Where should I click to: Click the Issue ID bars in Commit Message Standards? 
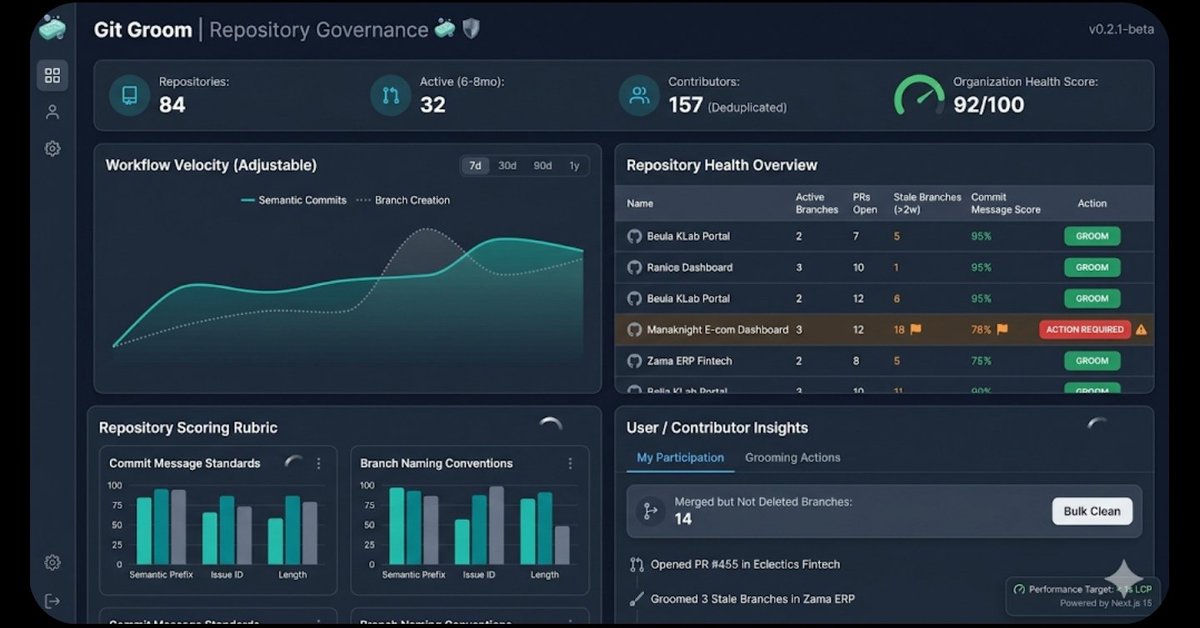click(x=227, y=530)
